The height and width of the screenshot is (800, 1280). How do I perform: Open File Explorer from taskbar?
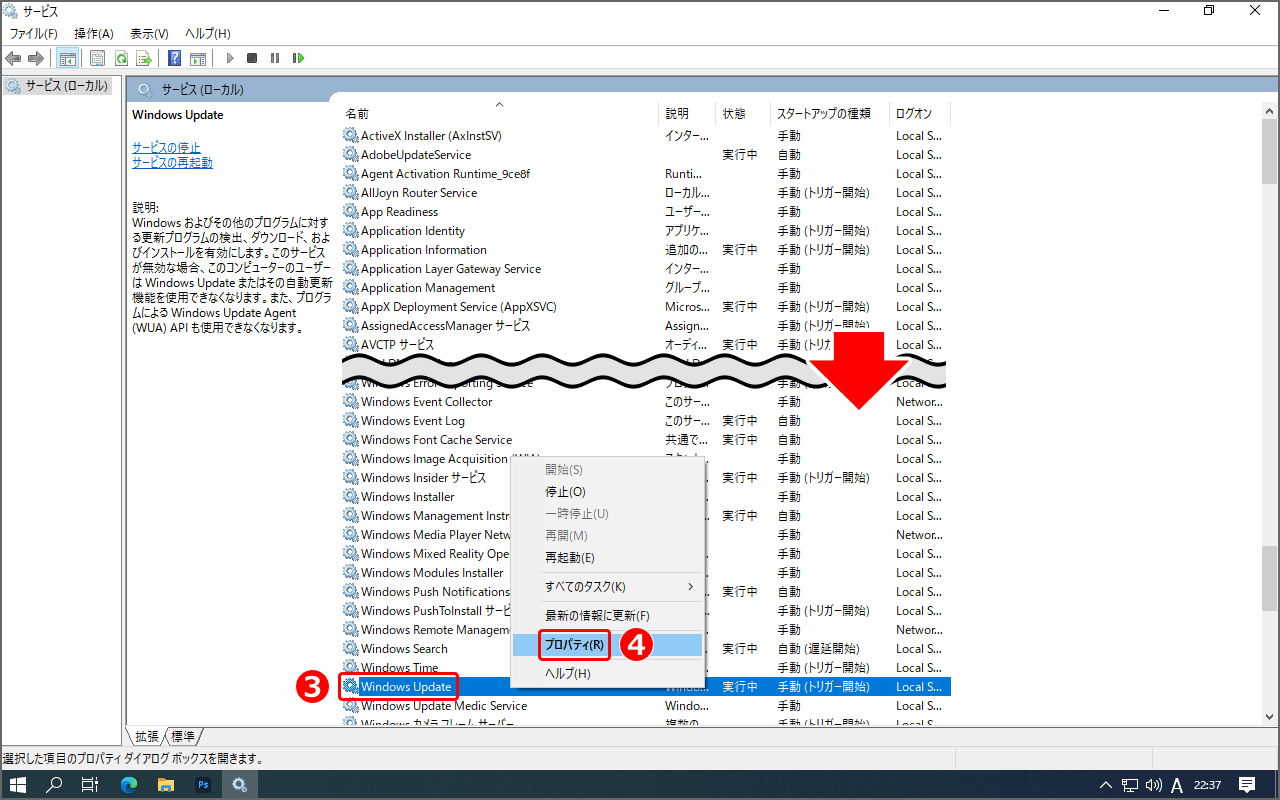(x=165, y=785)
